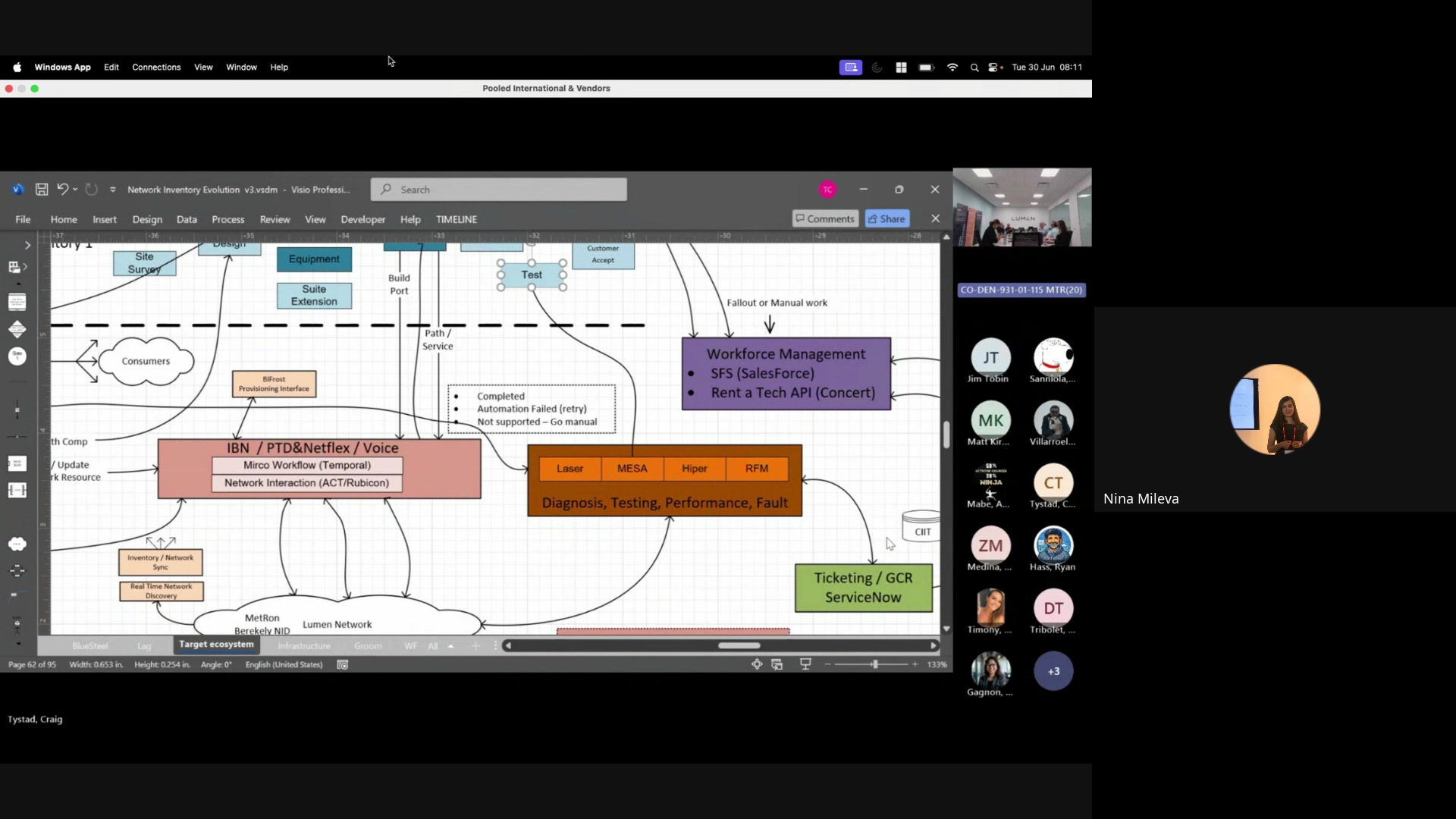The width and height of the screenshot is (1456, 819).
Task: Click the Save icon in Visio title bar
Action: 42,190
